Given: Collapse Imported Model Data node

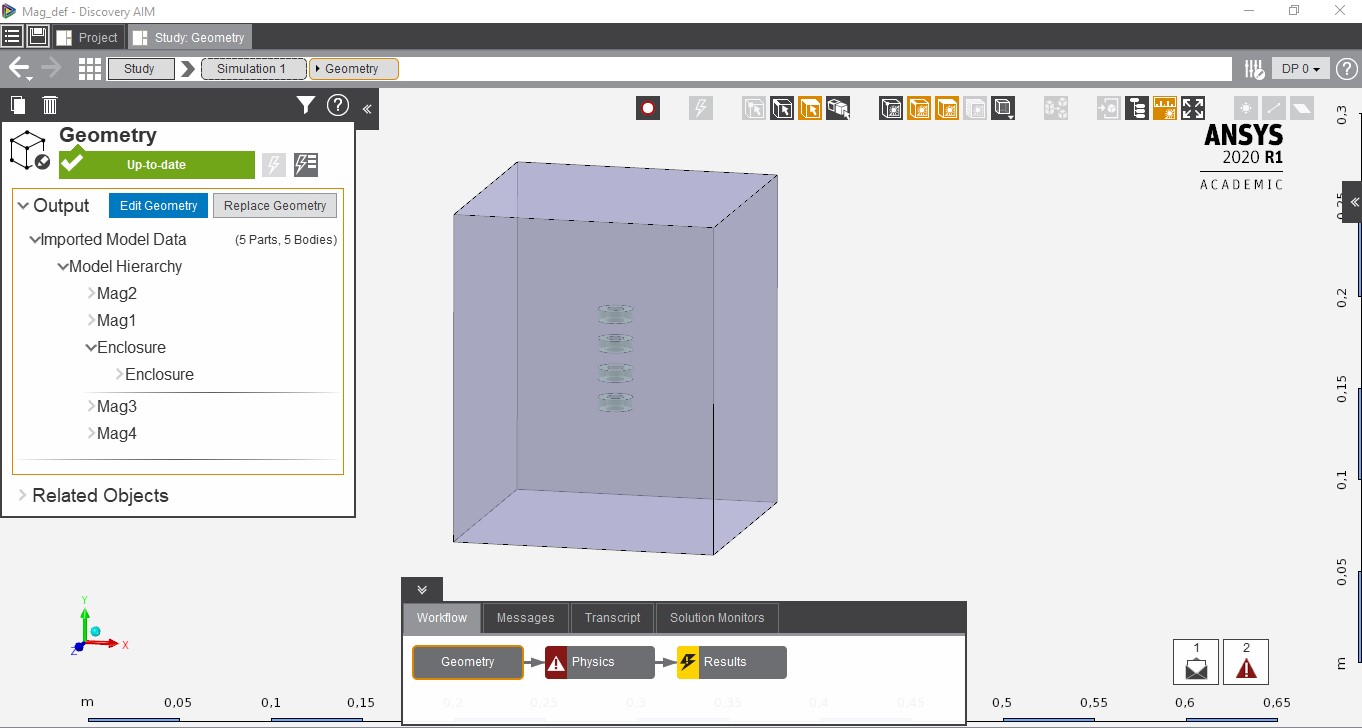Looking at the screenshot, I should 35,240.
